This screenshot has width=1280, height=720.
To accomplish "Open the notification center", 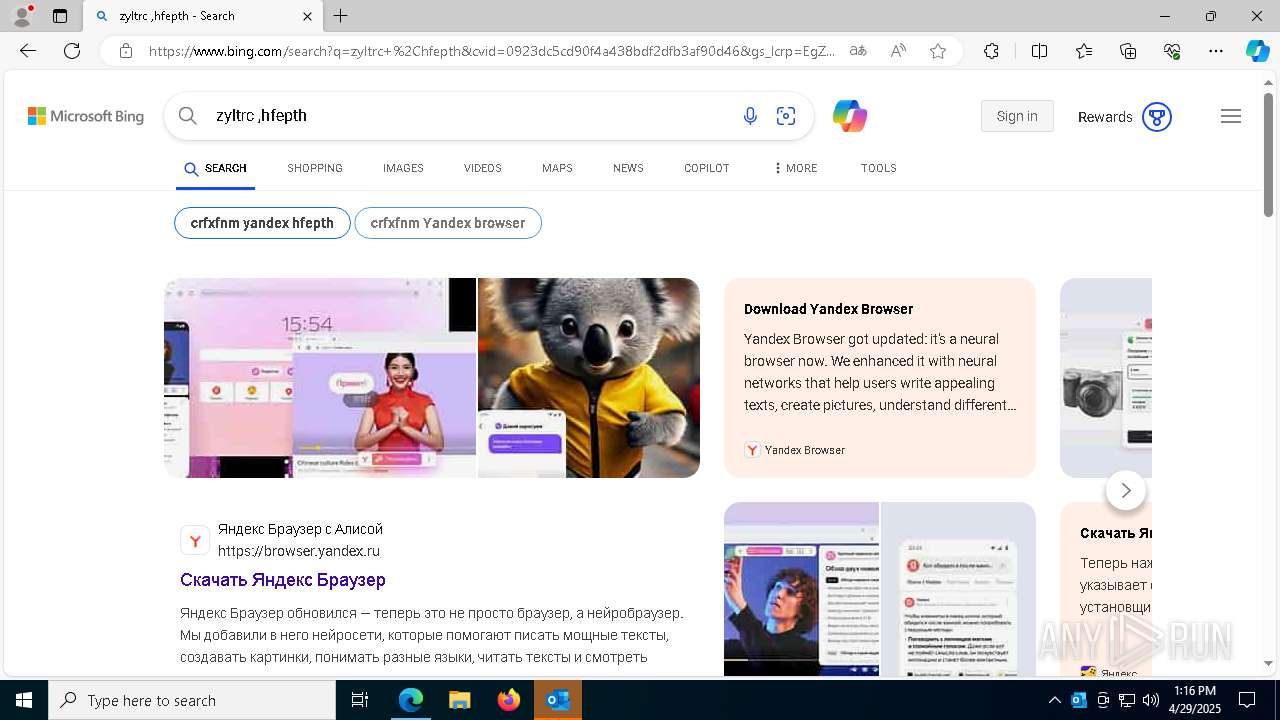I will 1247,700.
